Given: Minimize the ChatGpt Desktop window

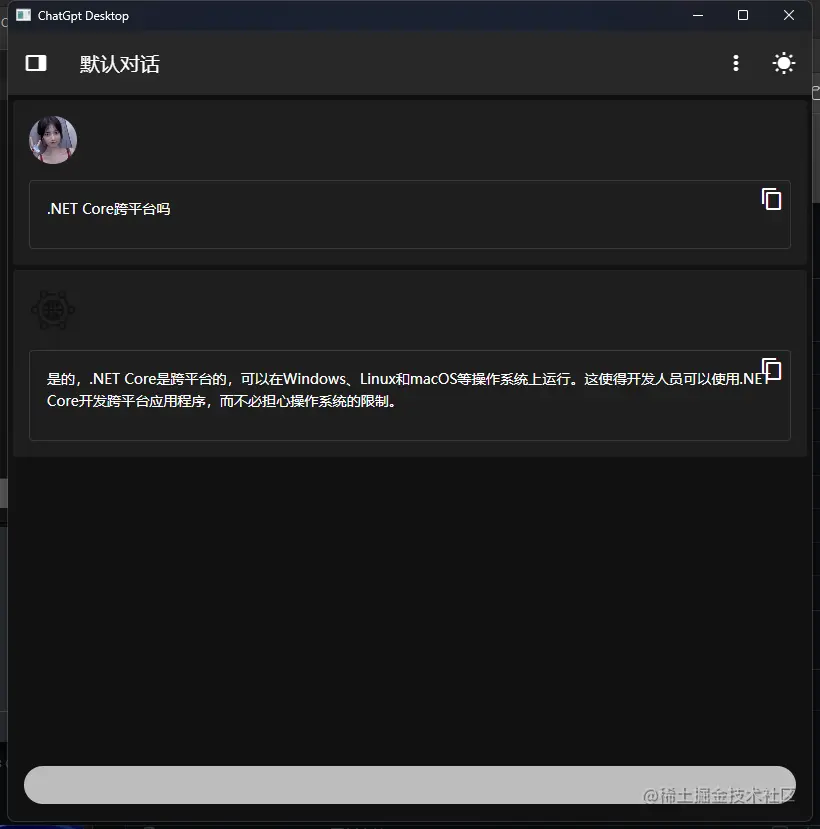Looking at the screenshot, I should (698, 15).
